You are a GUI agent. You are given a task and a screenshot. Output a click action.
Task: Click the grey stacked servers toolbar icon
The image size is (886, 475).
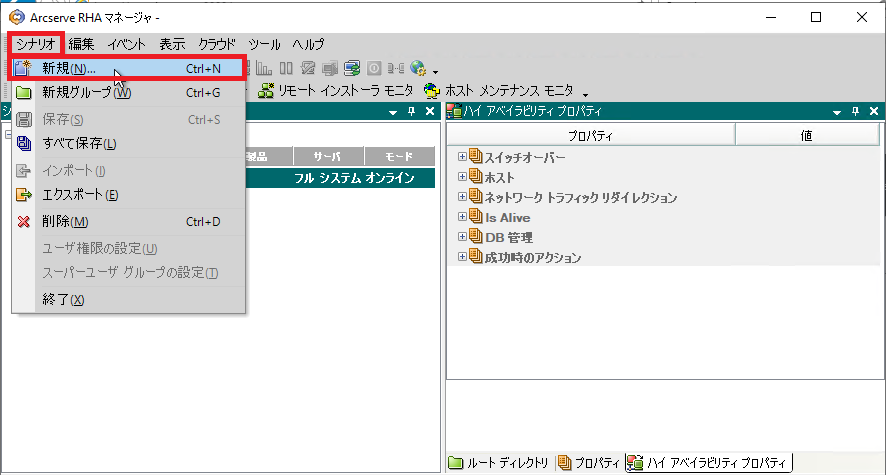click(x=330, y=68)
